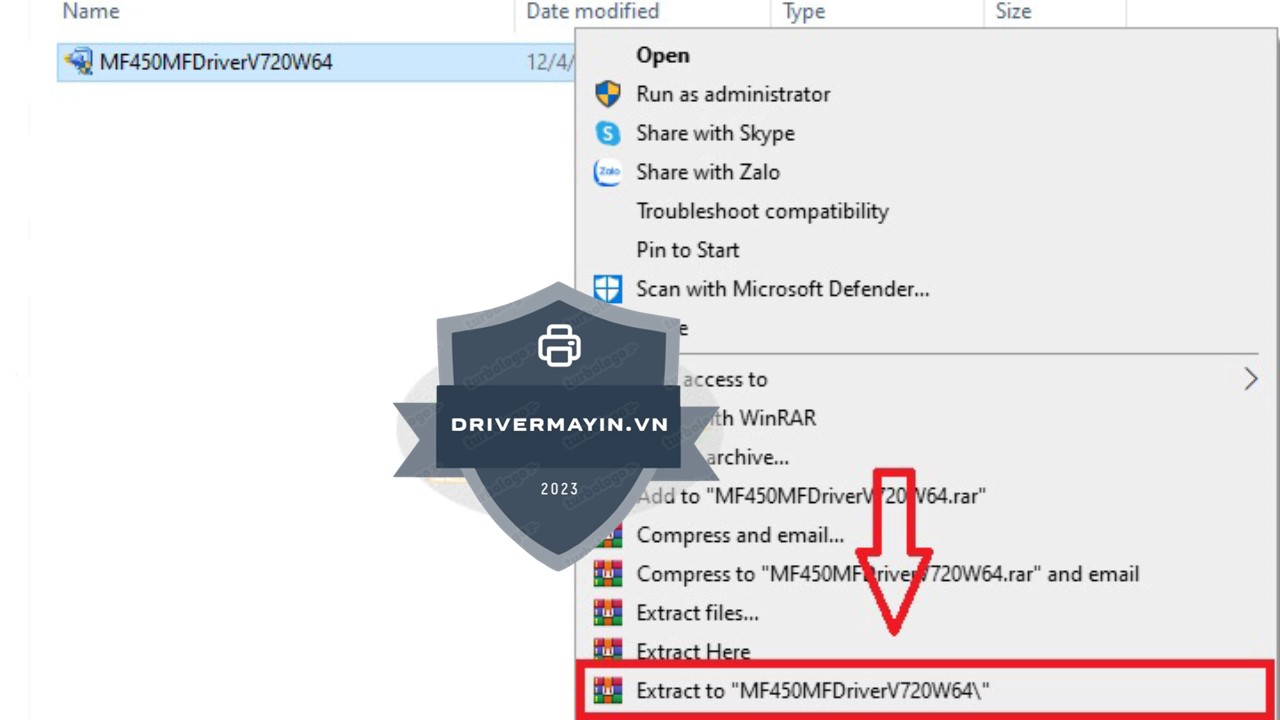Sort files by Name column header
The height and width of the screenshot is (720, 1280).
click(91, 12)
